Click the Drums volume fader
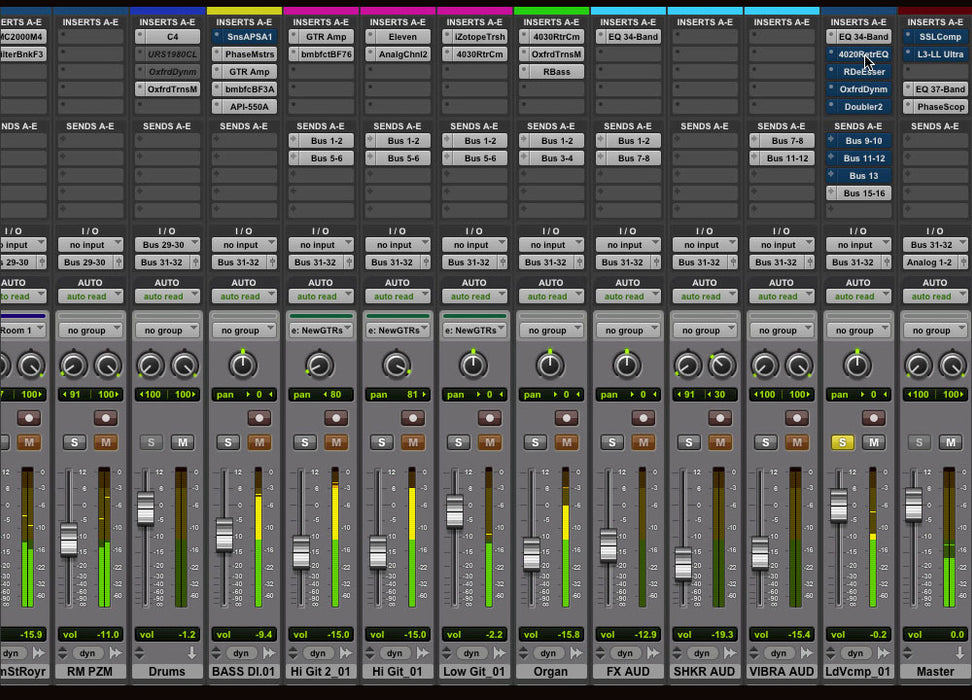 (x=146, y=508)
